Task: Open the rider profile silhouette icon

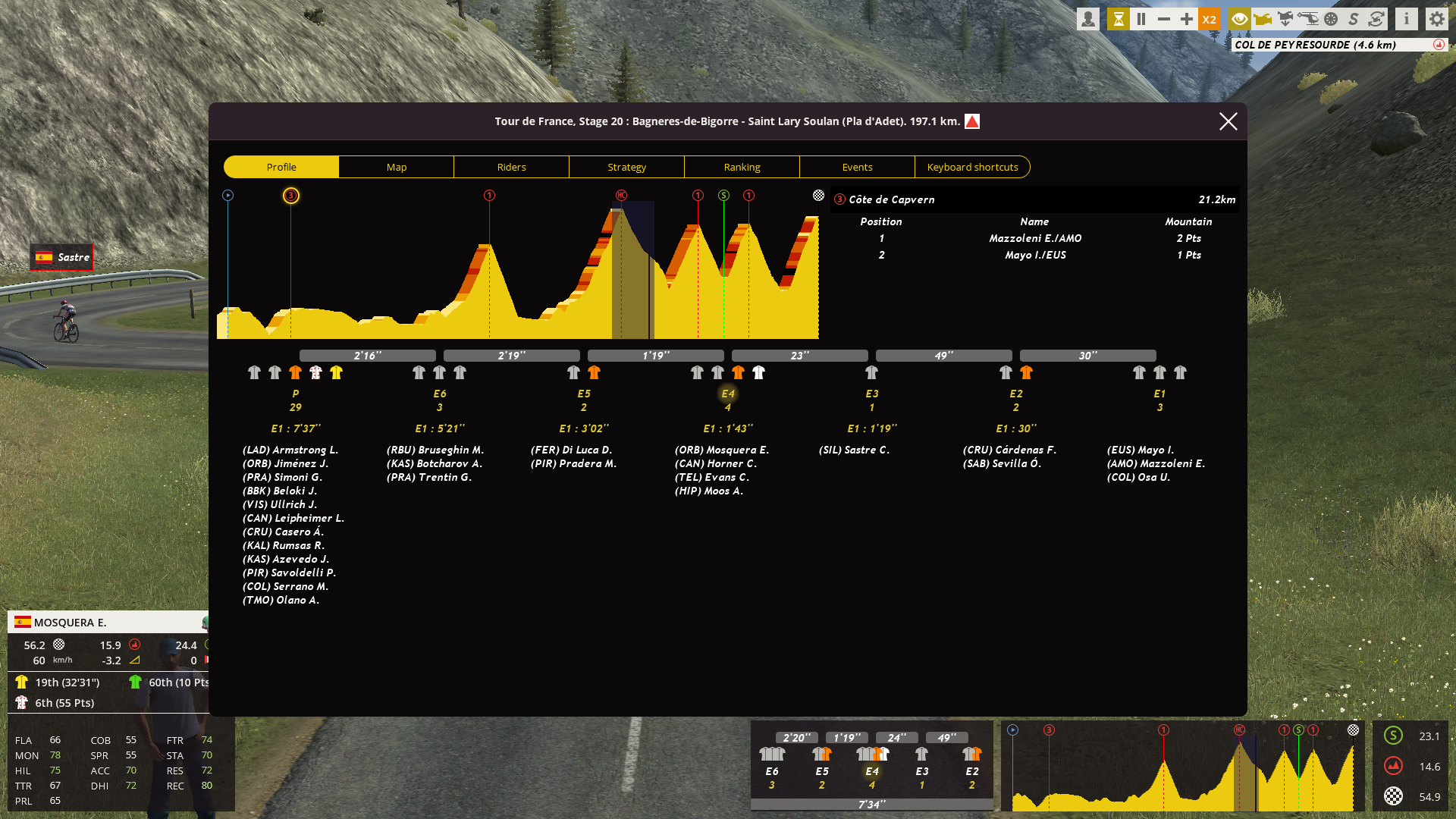Action: click(1088, 20)
